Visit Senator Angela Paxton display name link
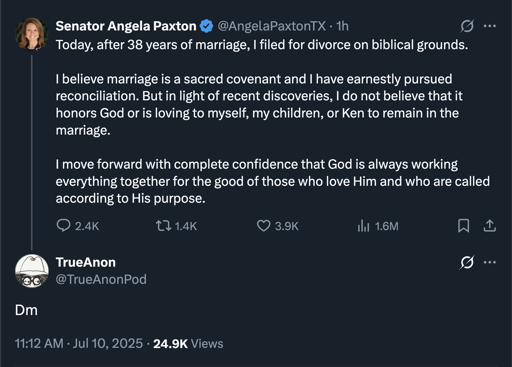Screen dimensions: 512x367 pyautogui.click(x=126, y=26)
